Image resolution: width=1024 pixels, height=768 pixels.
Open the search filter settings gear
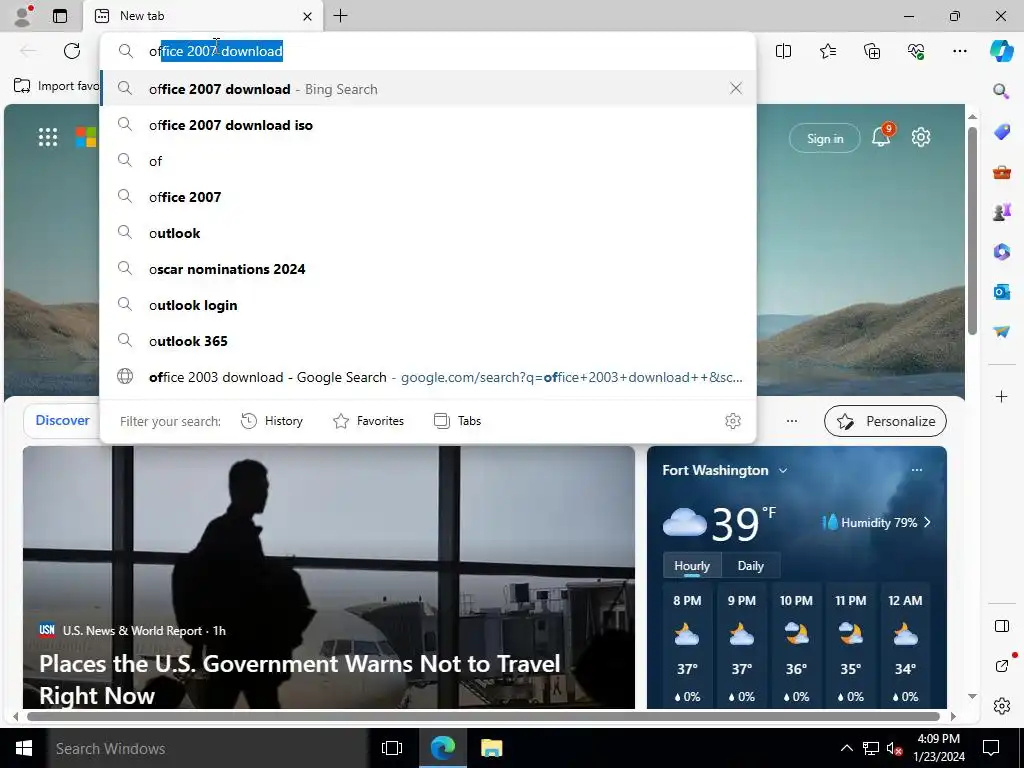pos(733,421)
